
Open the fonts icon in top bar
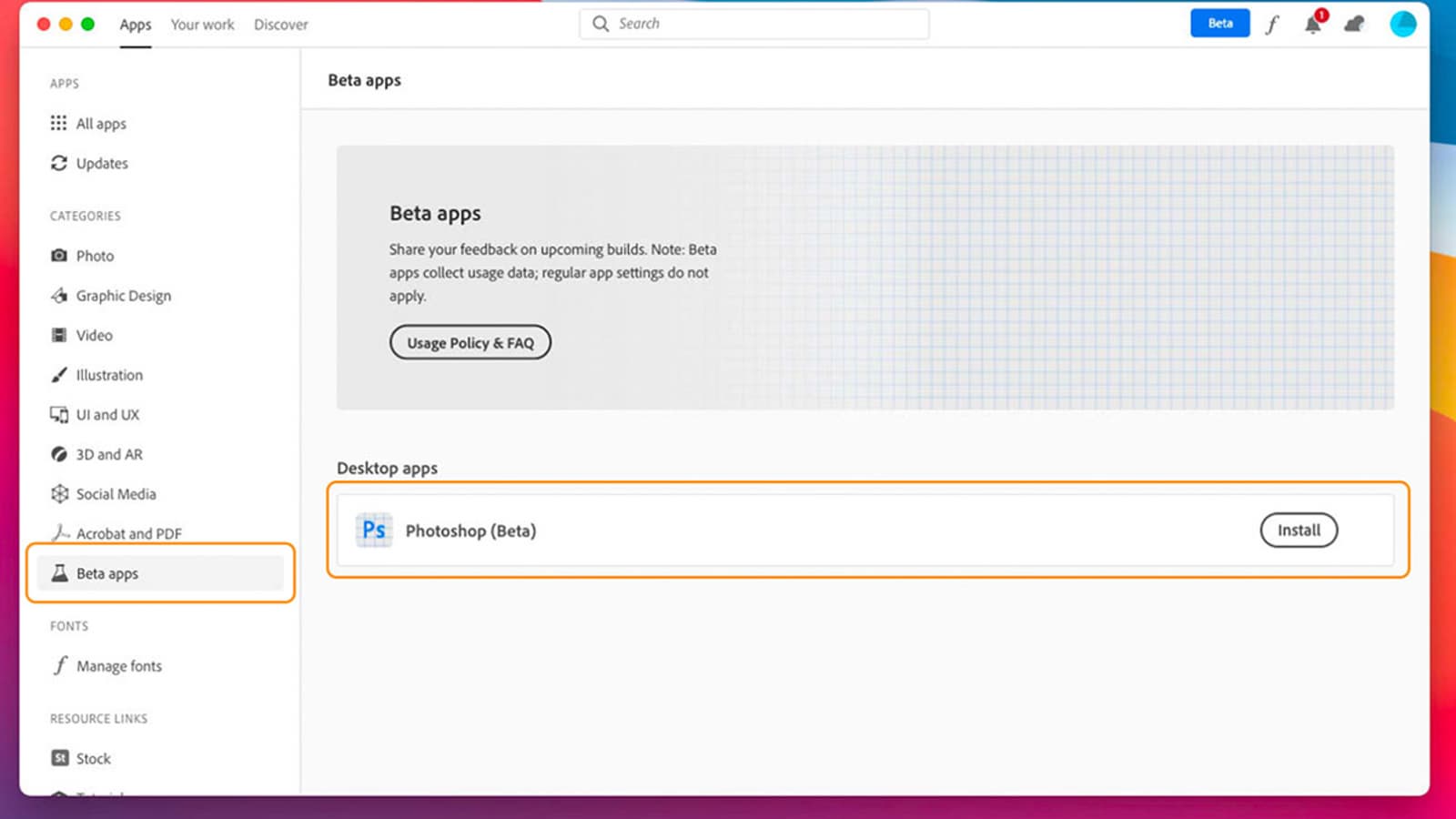pos(1271,25)
